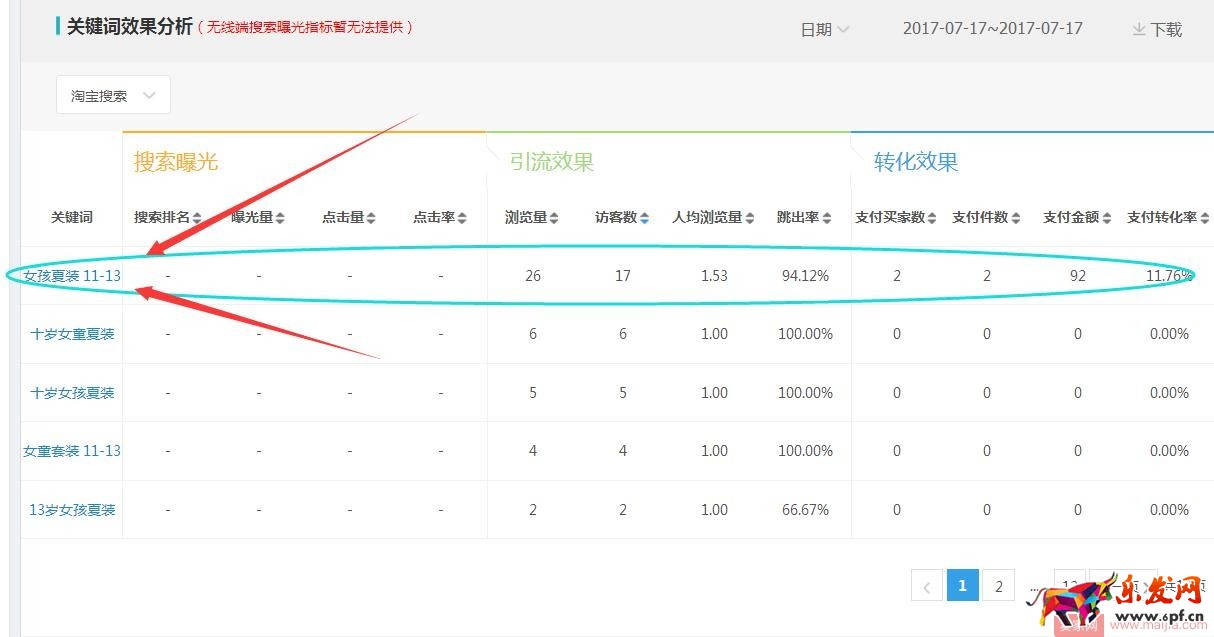Click the 下载 download icon
Viewport: 1214px width, 637px height.
(1139, 29)
